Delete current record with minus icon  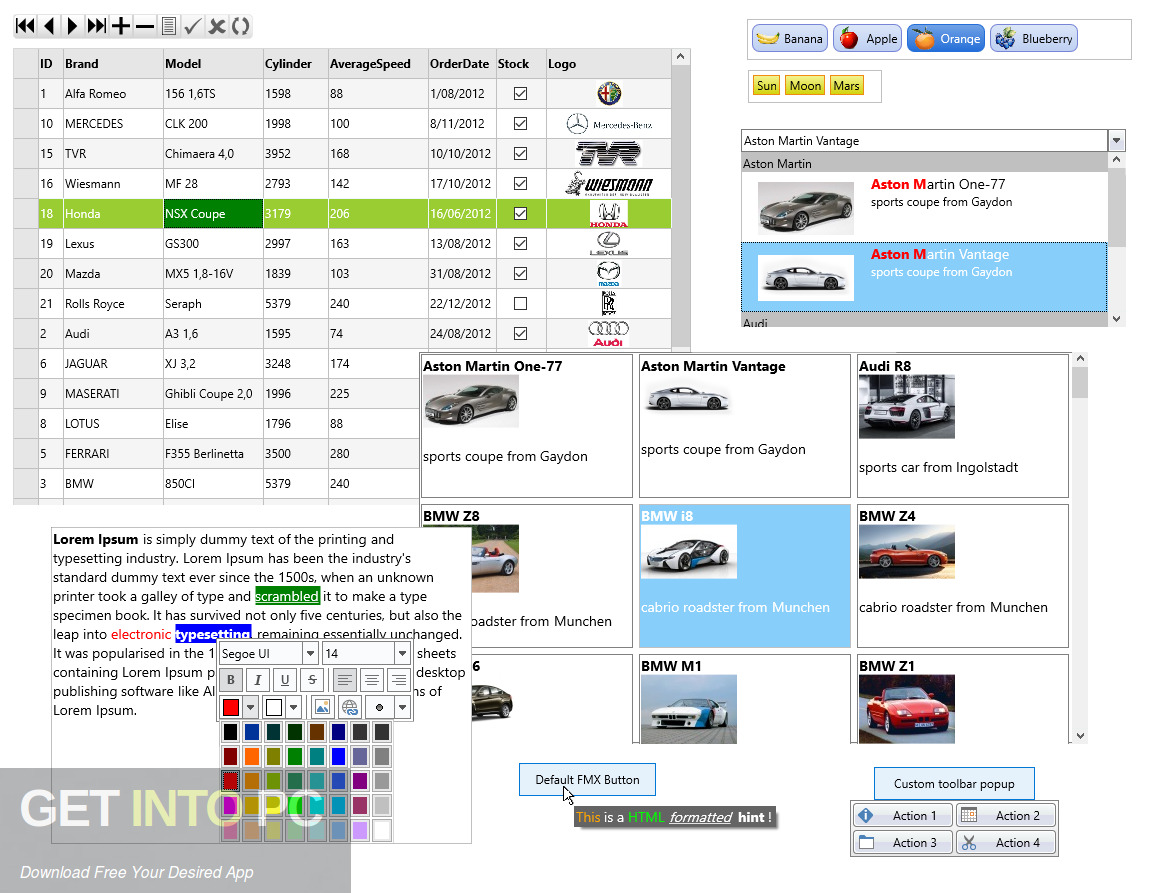coord(144,26)
